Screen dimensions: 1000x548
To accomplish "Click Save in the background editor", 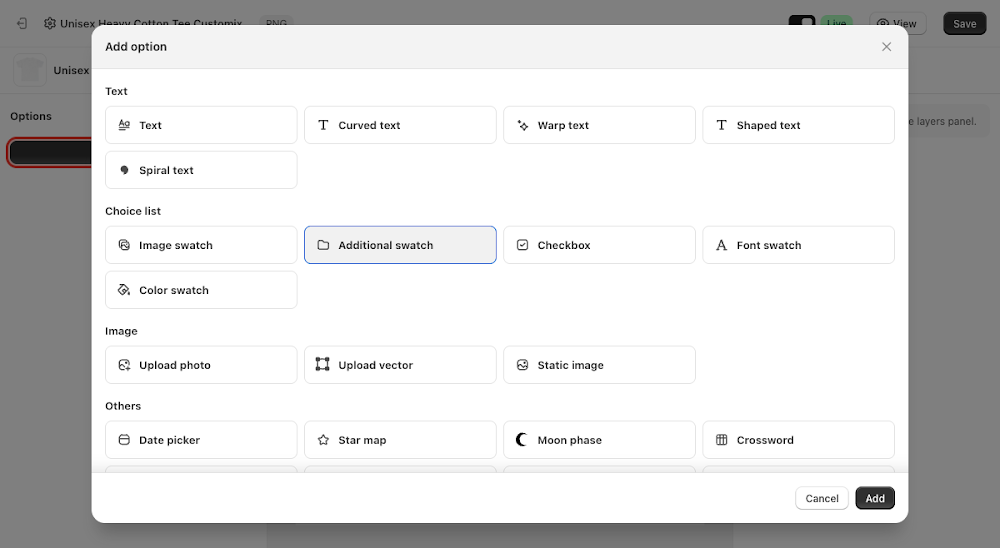I will (965, 24).
